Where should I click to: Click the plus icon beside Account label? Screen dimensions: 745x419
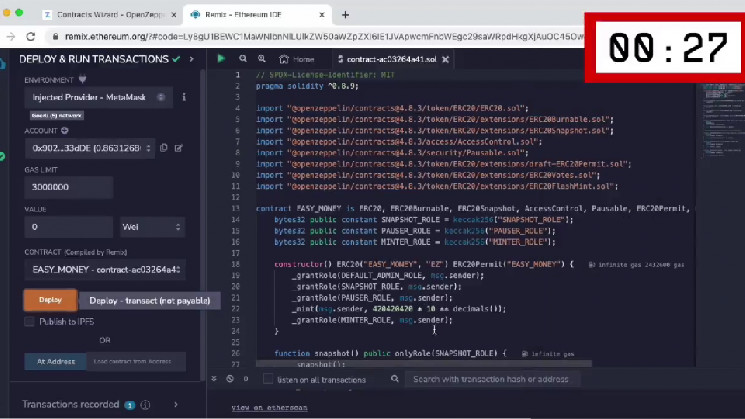point(64,130)
